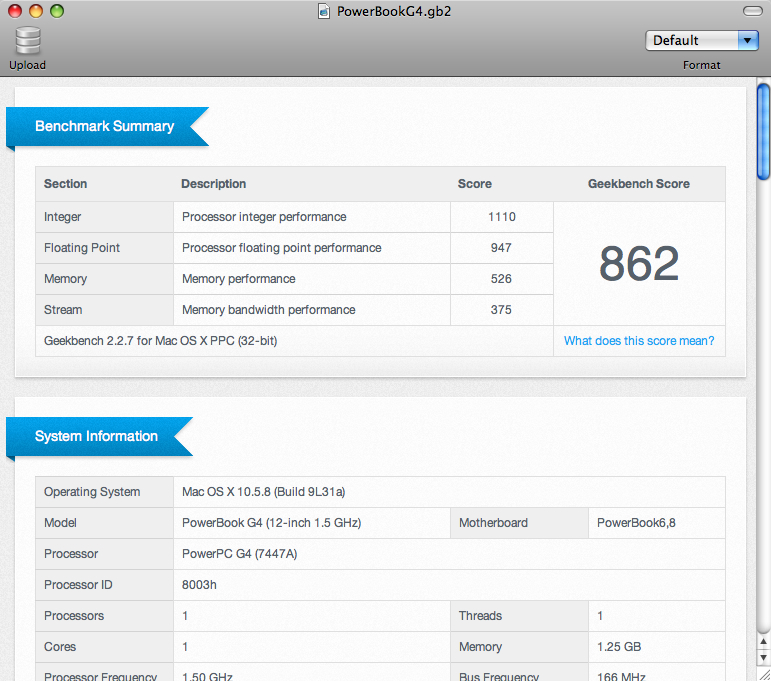Click the 1.25 GB memory value

pyautogui.click(x=619, y=647)
